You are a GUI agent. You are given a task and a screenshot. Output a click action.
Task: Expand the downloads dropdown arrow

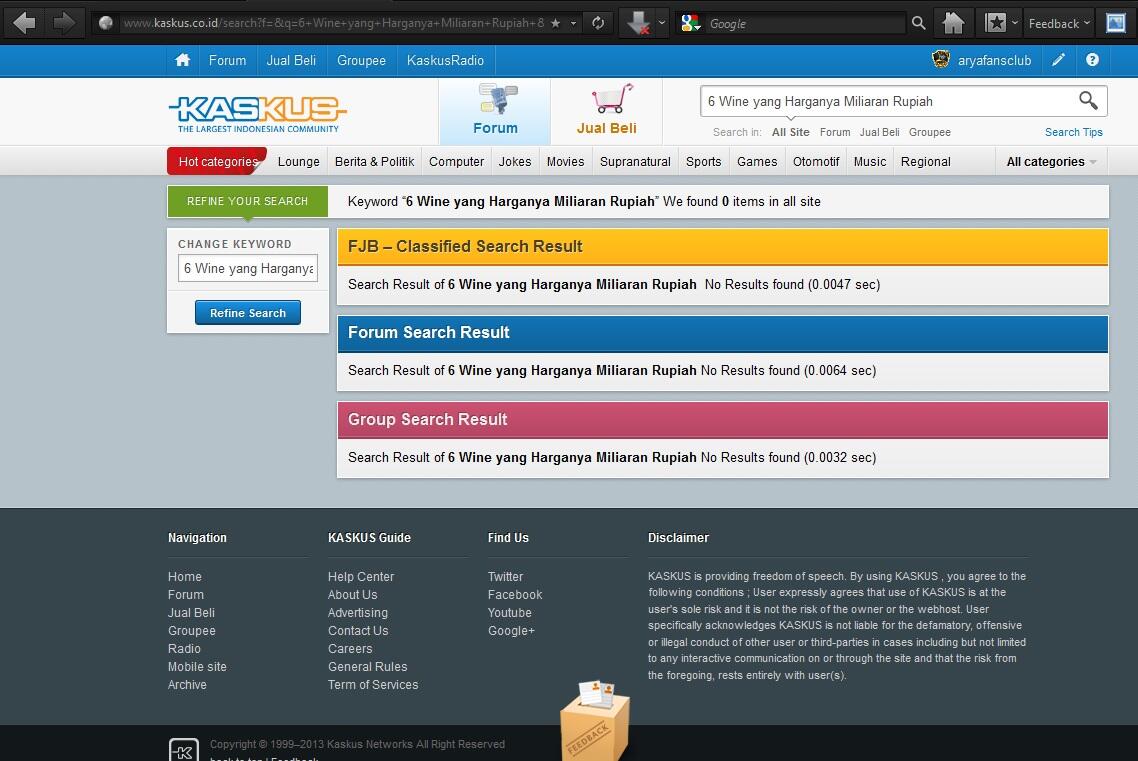click(661, 23)
